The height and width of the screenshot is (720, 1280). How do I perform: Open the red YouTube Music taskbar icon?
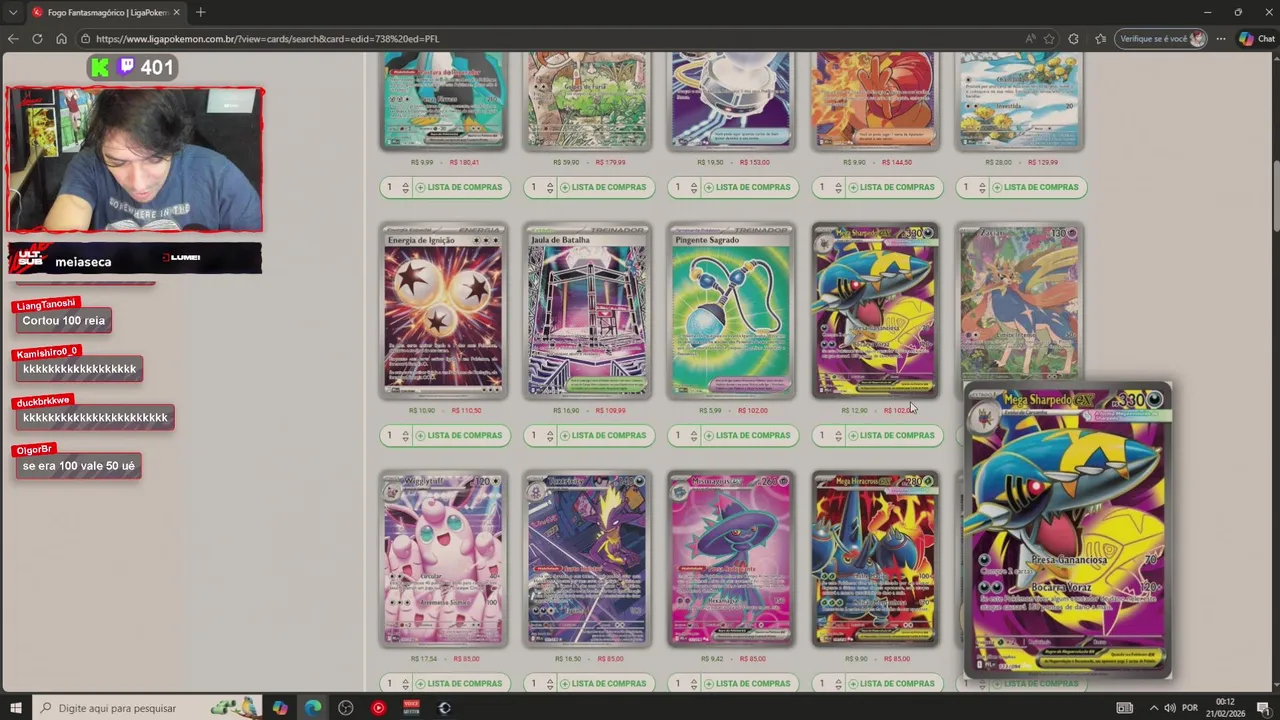point(378,708)
